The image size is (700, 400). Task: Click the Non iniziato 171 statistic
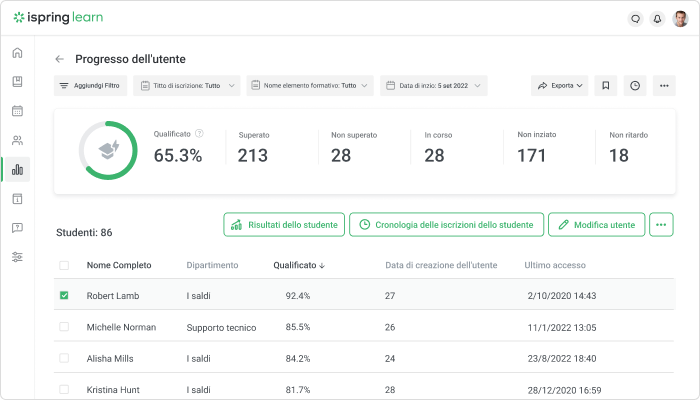[x=536, y=148]
